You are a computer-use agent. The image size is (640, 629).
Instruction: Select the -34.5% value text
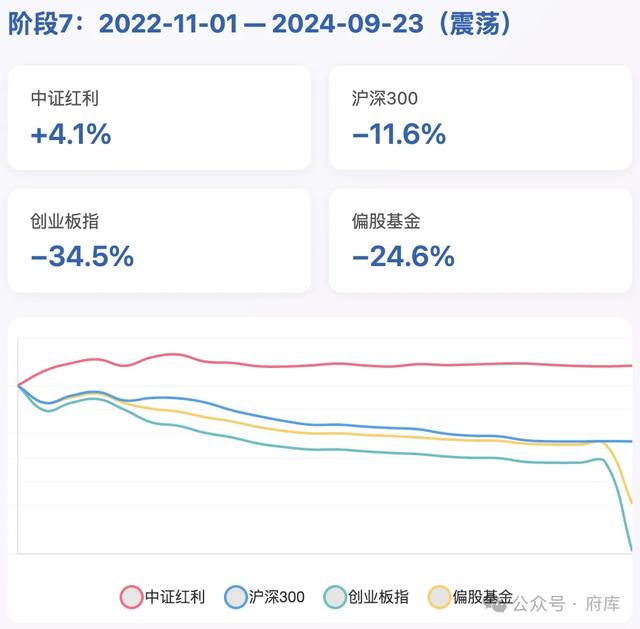(x=82, y=256)
